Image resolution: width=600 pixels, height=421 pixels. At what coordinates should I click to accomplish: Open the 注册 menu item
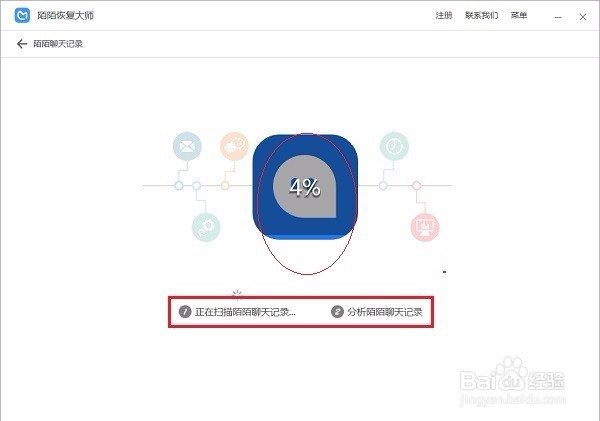(x=444, y=15)
